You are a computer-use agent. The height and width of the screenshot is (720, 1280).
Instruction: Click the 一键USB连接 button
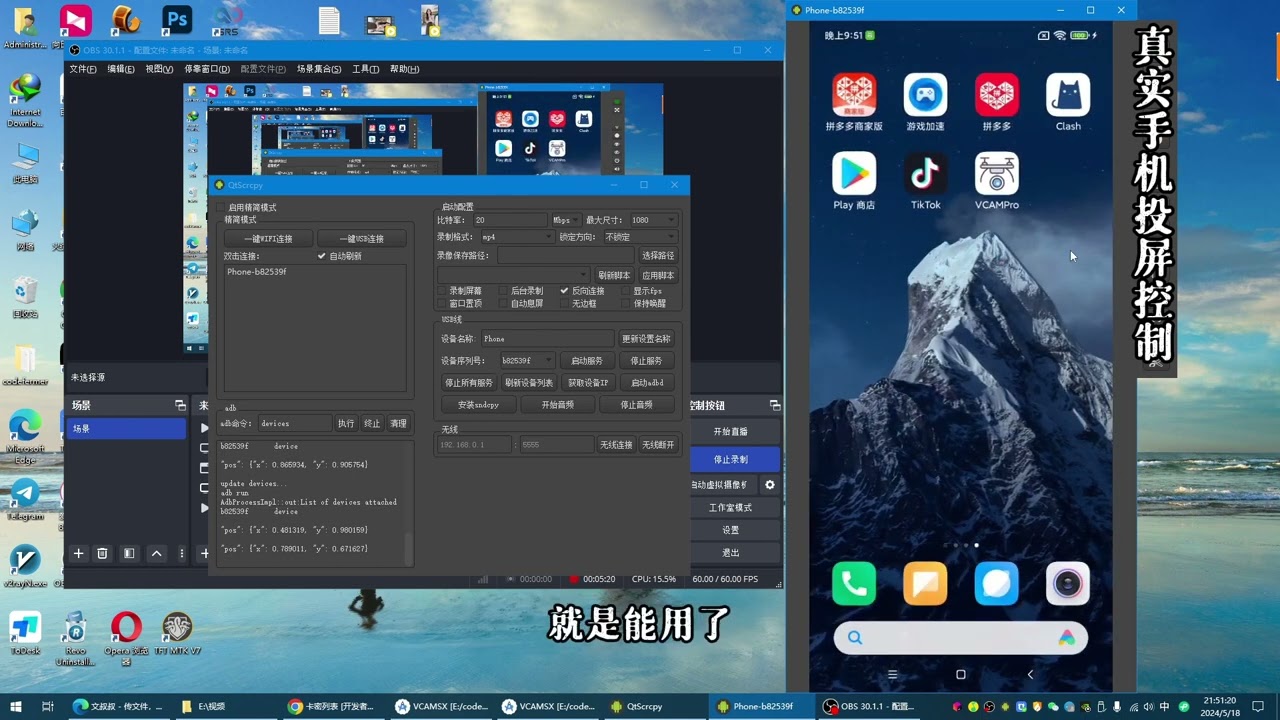[x=362, y=239]
